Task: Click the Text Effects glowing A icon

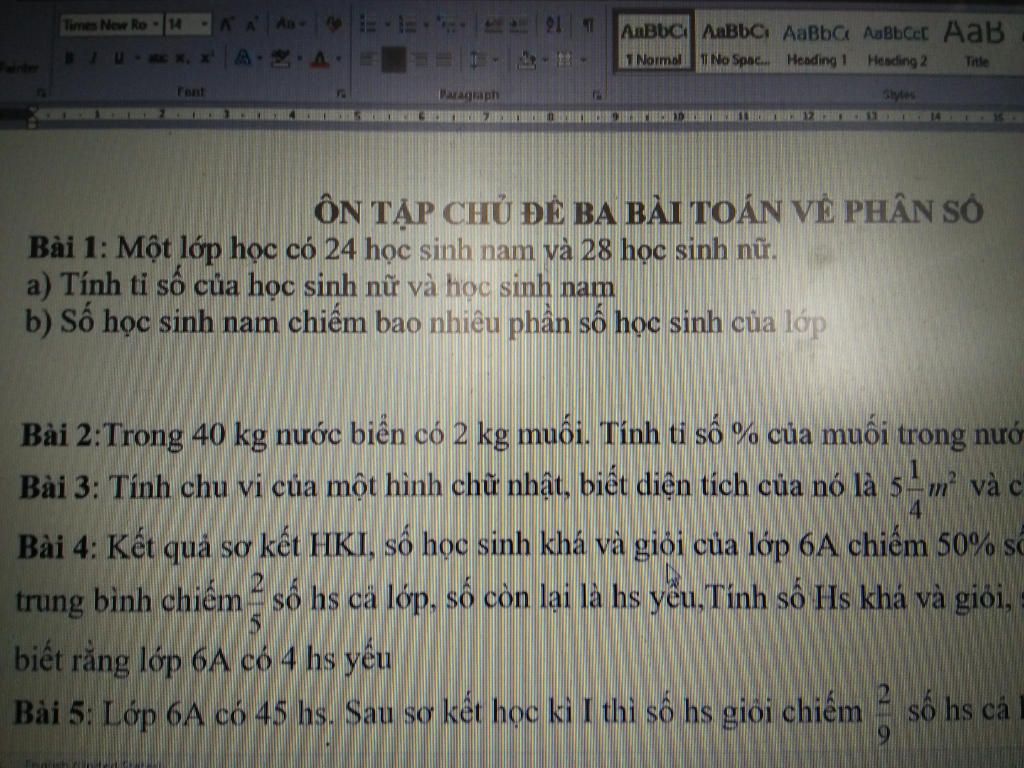Action: (x=242, y=58)
